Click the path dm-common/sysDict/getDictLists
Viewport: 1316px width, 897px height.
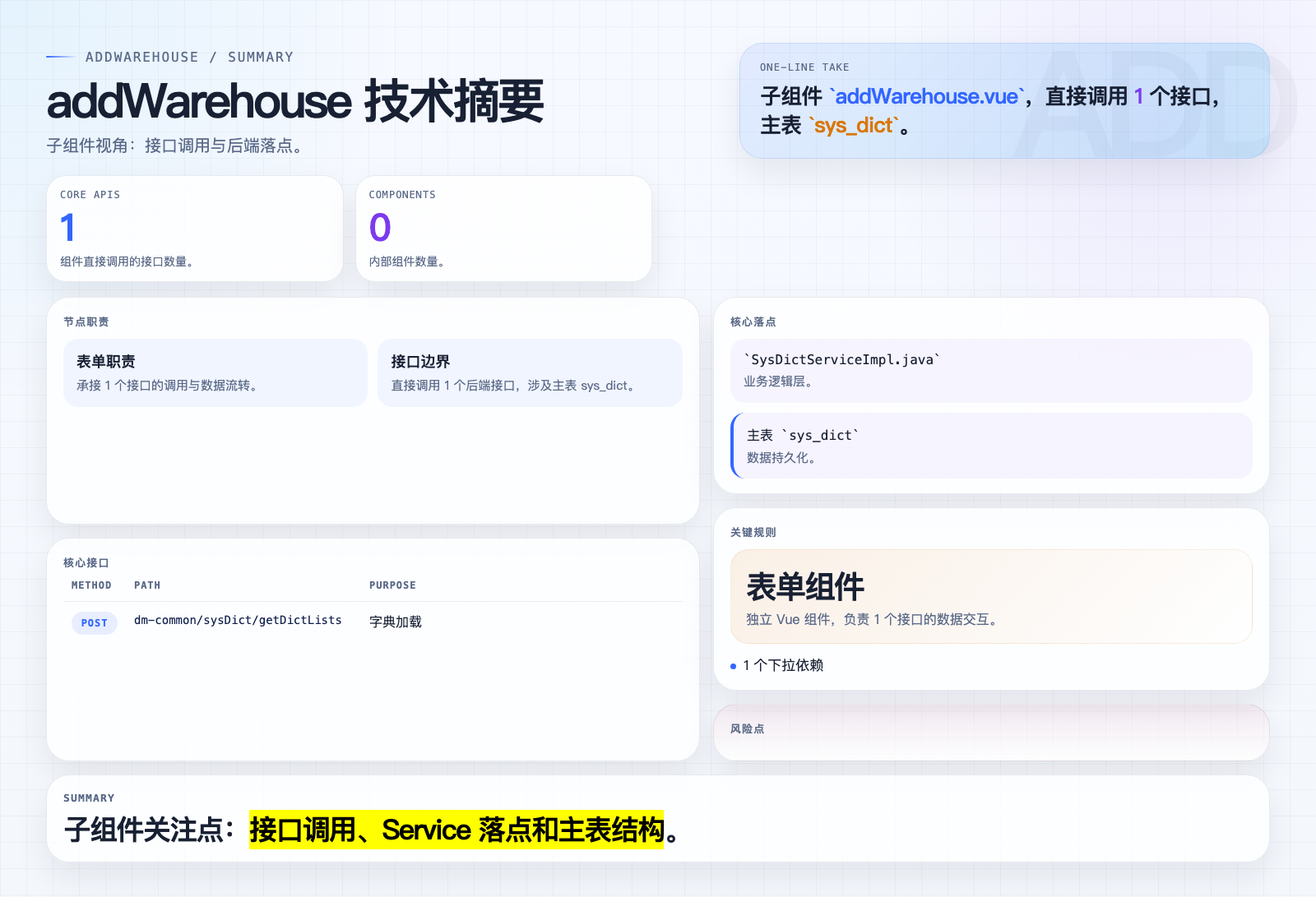pyautogui.click(x=238, y=620)
